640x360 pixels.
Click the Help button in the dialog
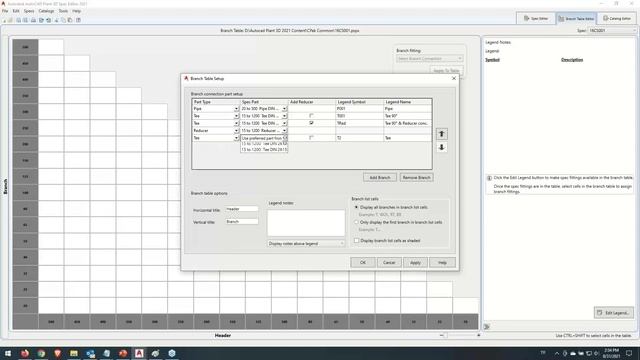click(x=442, y=262)
